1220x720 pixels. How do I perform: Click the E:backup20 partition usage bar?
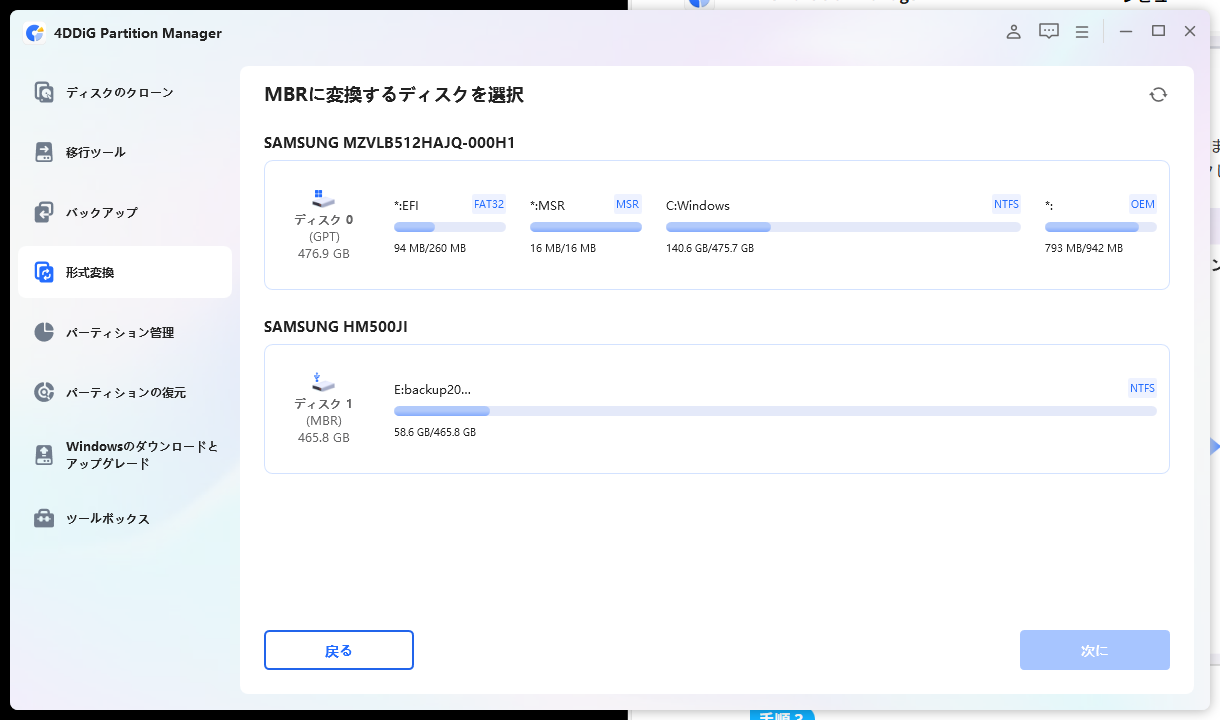[775, 411]
